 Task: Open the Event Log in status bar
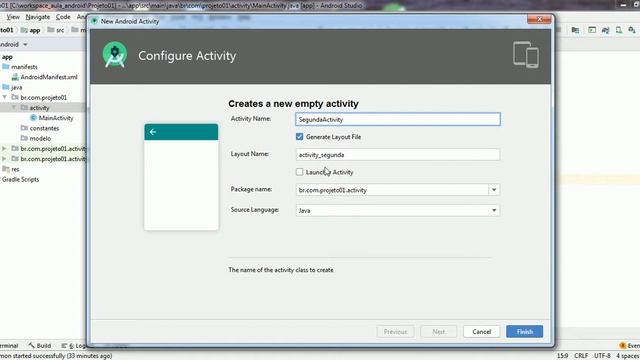[x=629, y=345]
